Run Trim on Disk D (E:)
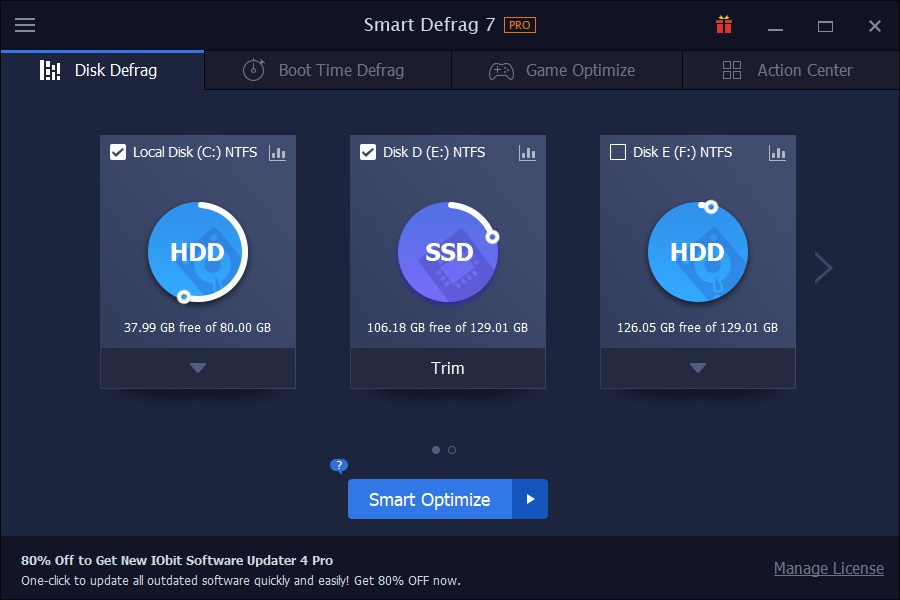Image resolution: width=900 pixels, height=600 pixels. pos(447,368)
